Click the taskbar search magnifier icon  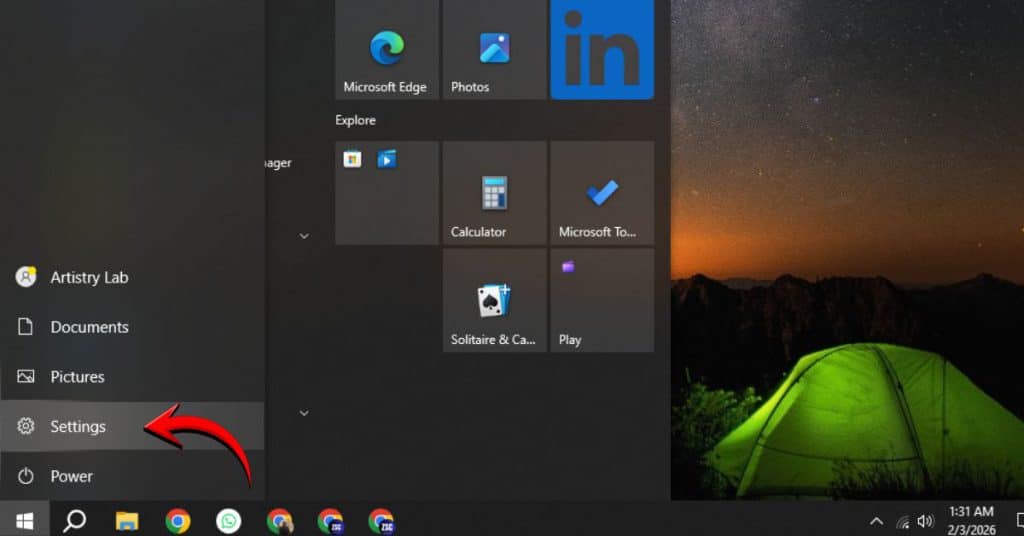(75, 520)
